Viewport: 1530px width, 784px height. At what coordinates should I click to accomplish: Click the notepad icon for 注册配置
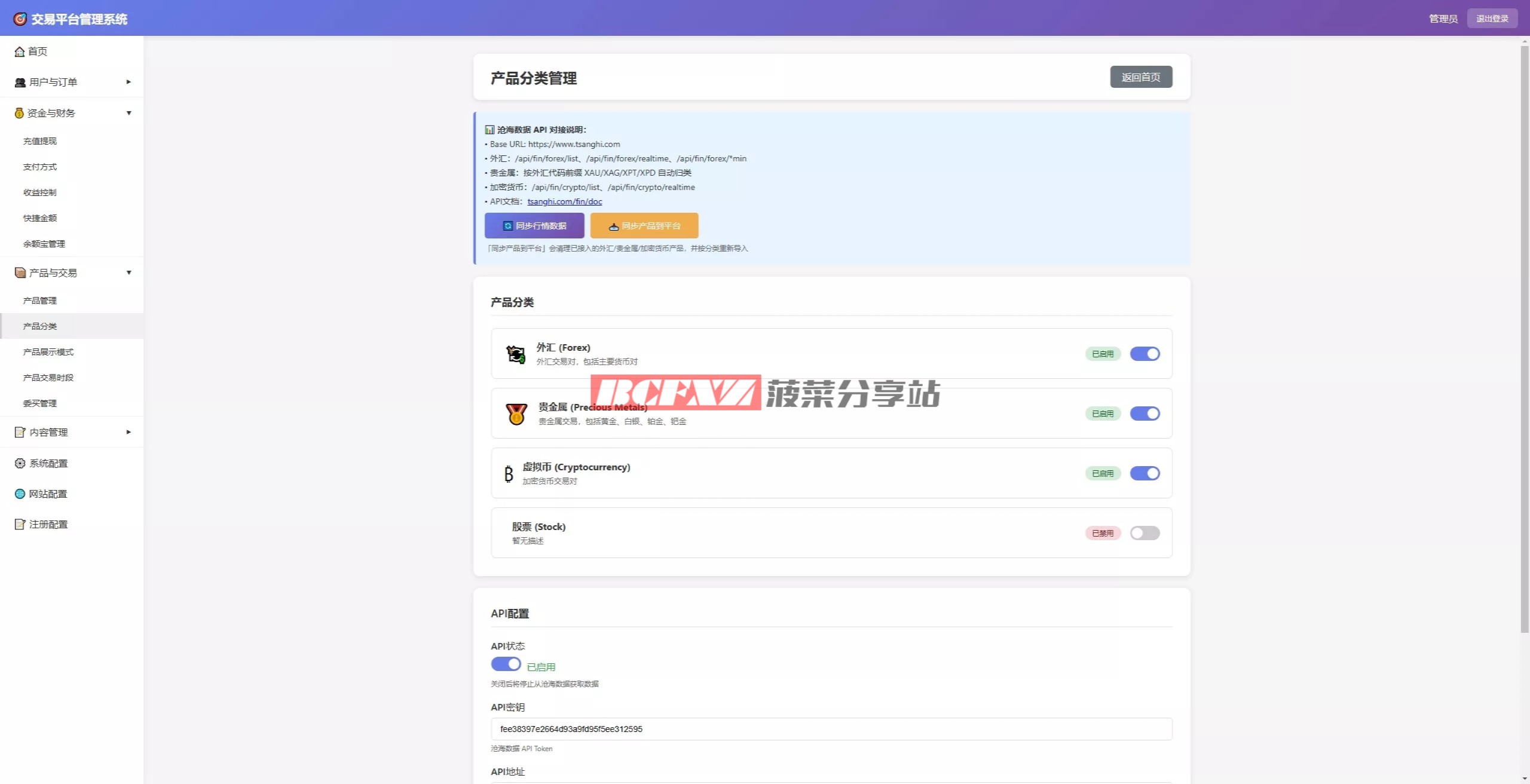click(x=20, y=525)
